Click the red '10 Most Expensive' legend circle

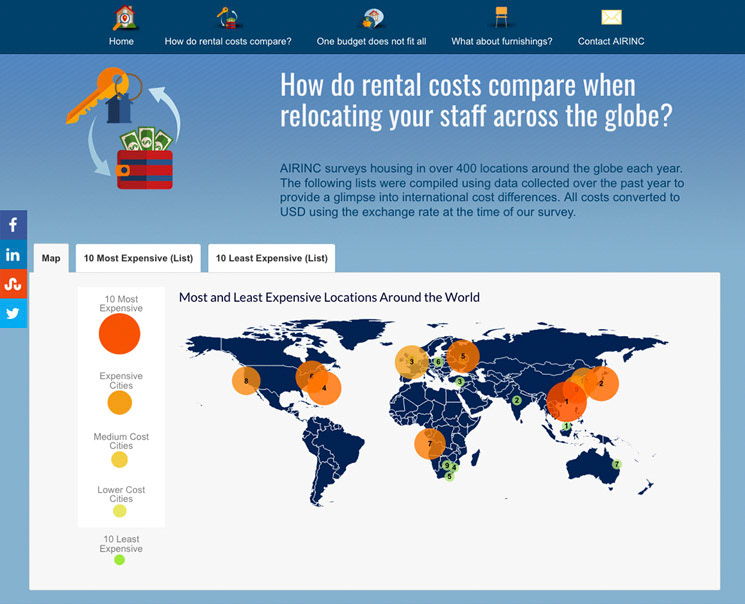pyautogui.click(x=119, y=334)
